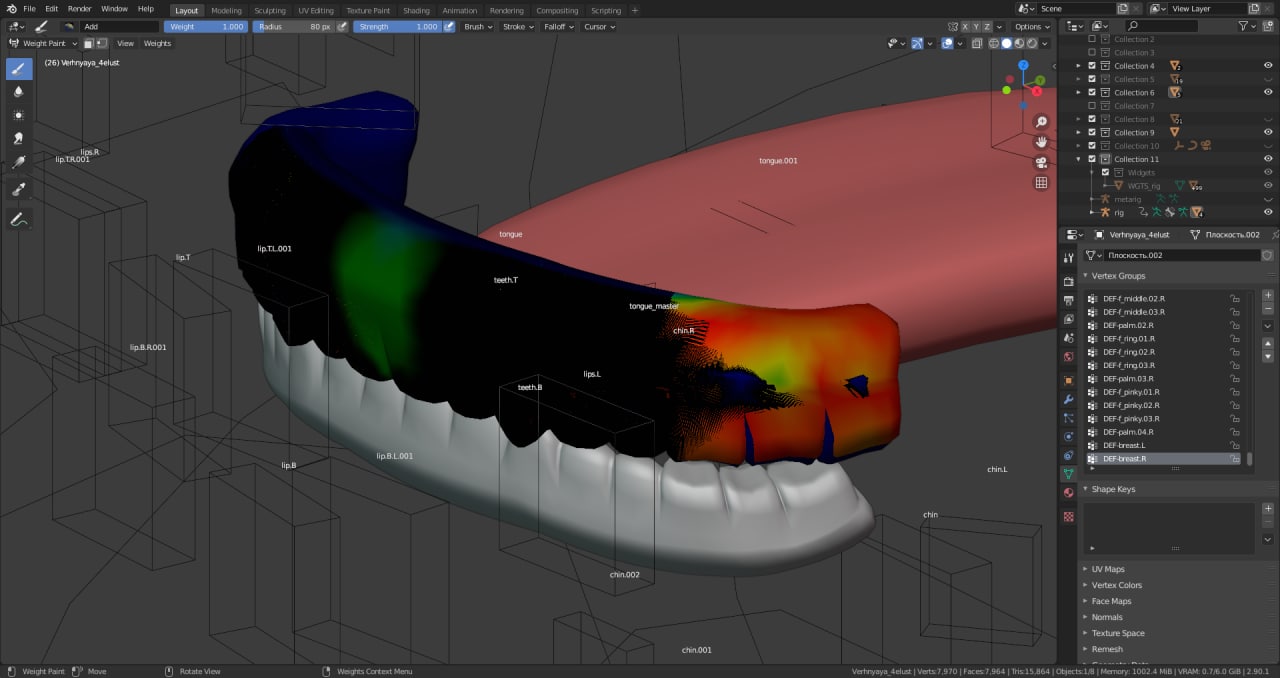Hide Collection 6 with its eye icon
This screenshot has width=1280, height=678.
(x=1268, y=92)
